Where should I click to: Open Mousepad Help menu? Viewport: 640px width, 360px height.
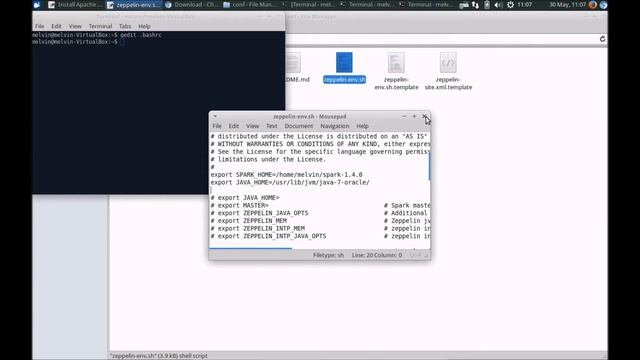362,126
